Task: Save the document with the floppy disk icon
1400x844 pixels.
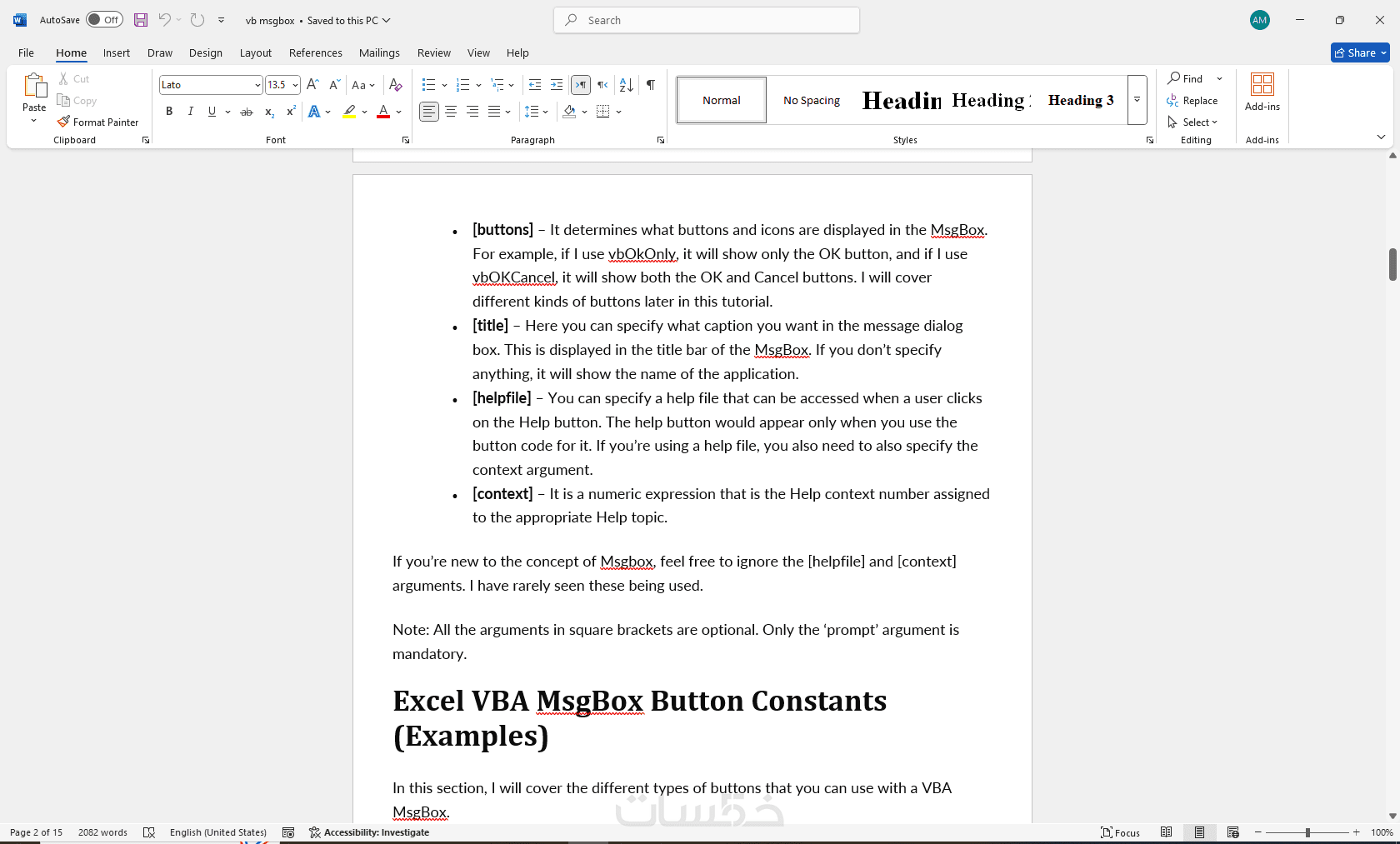Action: point(141,20)
